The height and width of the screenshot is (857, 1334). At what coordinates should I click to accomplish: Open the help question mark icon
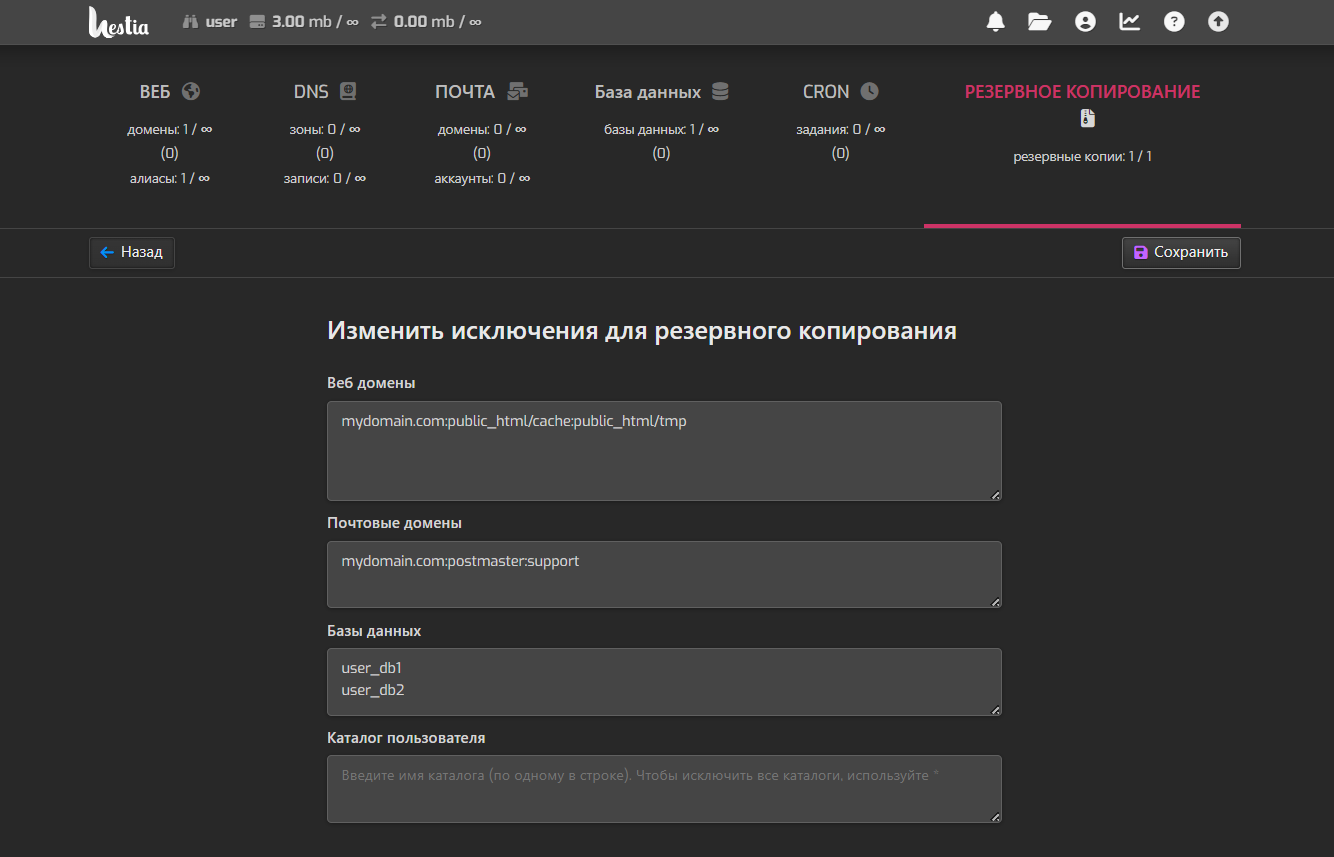tap(1174, 21)
